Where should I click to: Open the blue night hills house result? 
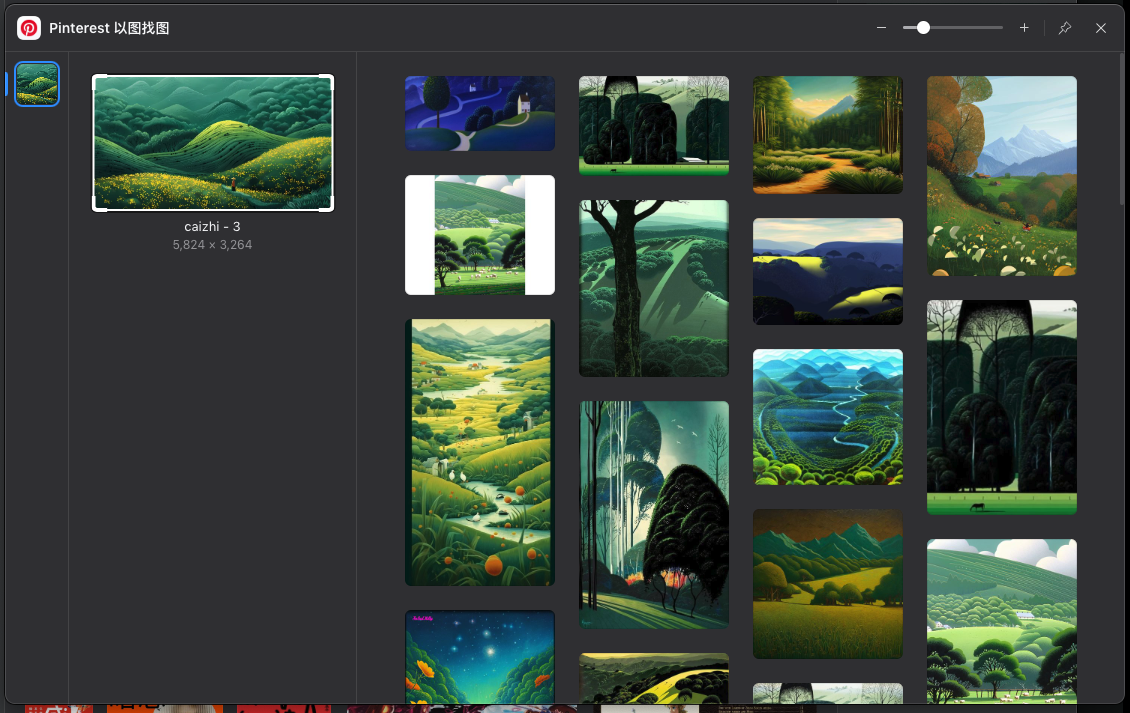480,113
